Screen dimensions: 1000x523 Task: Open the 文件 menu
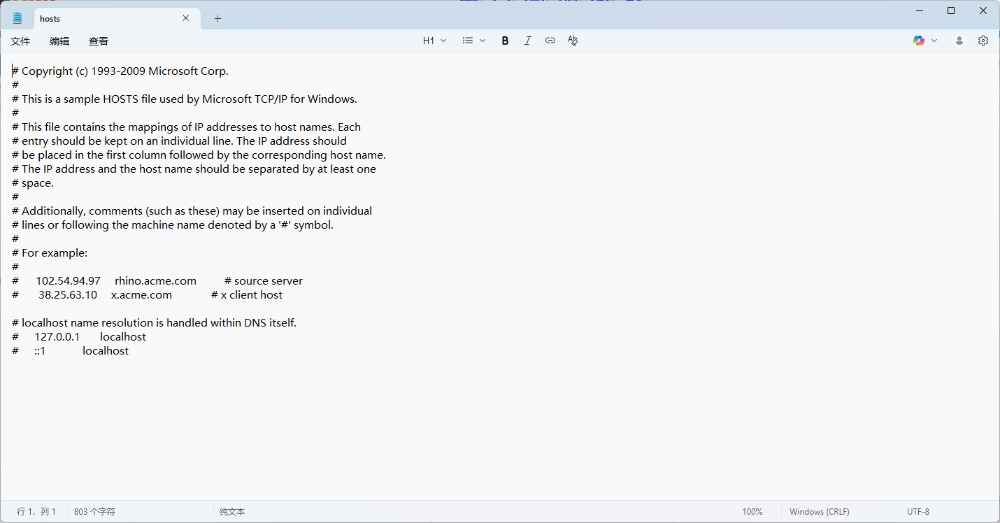coord(20,41)
